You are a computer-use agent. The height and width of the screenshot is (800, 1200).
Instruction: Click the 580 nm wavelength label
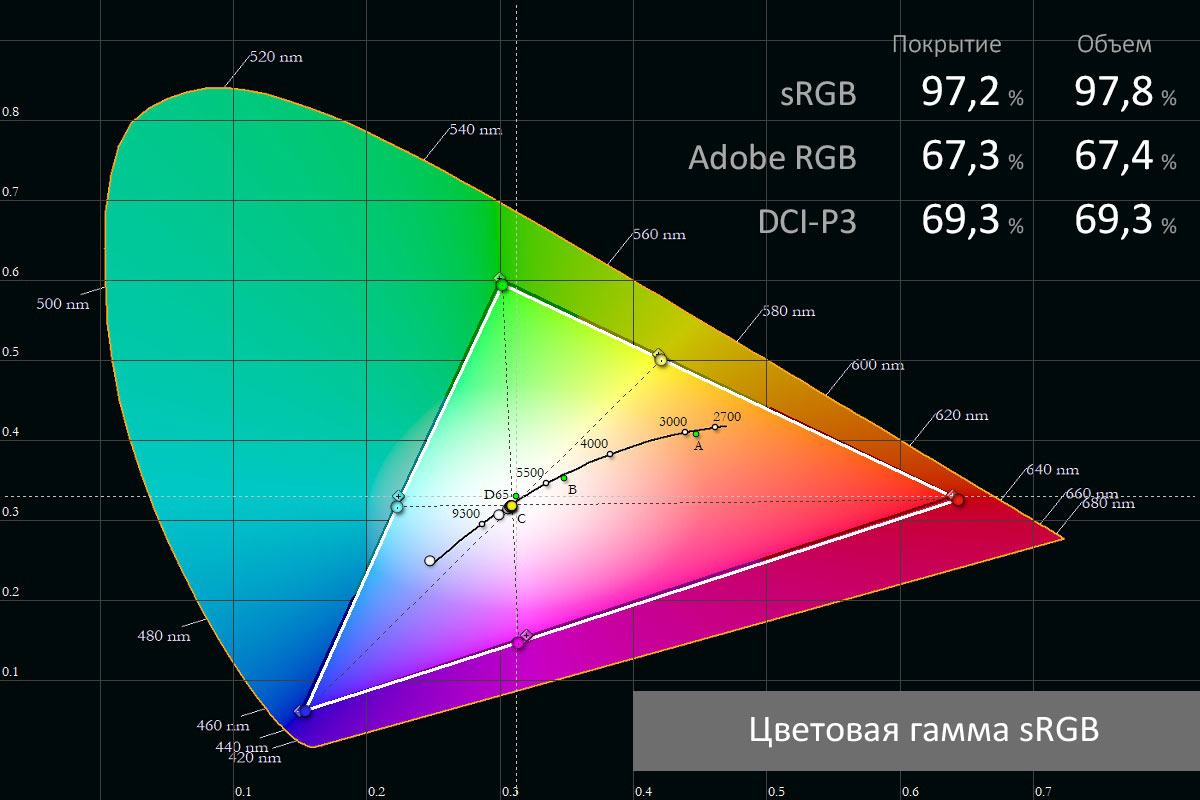pyautogui.click(x=788, y=311)
